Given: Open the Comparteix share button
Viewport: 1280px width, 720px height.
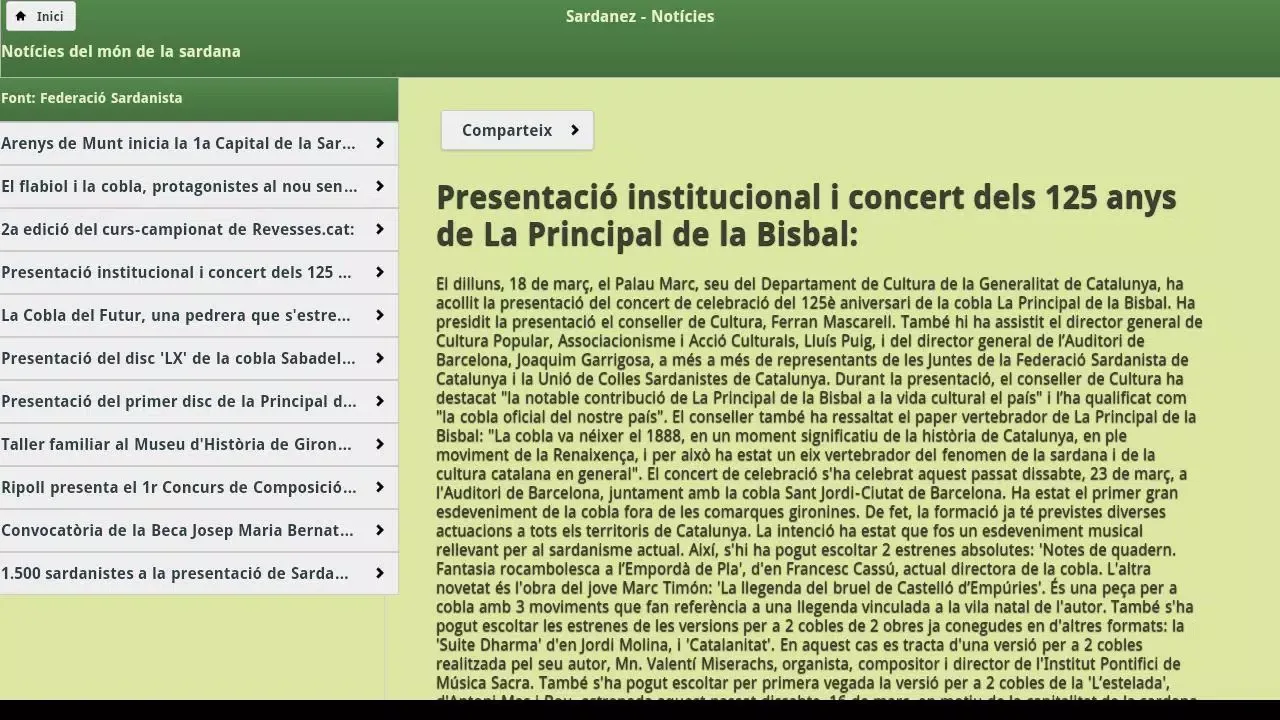Looking at the screenshot, I should [x=517, y=130].
